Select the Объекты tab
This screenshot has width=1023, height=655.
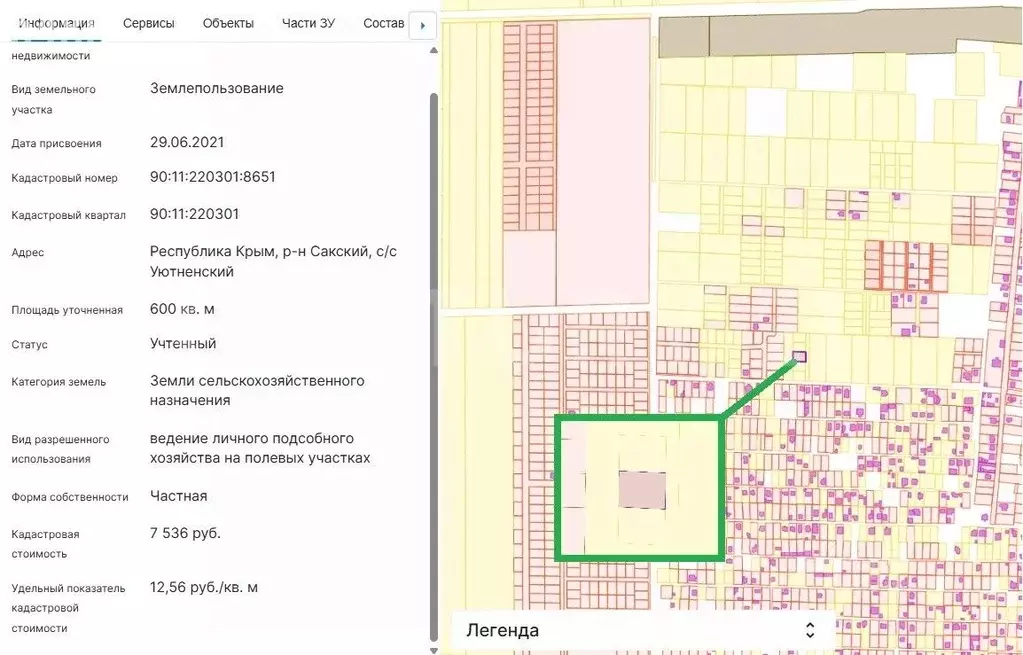click(x=228, y=23)
